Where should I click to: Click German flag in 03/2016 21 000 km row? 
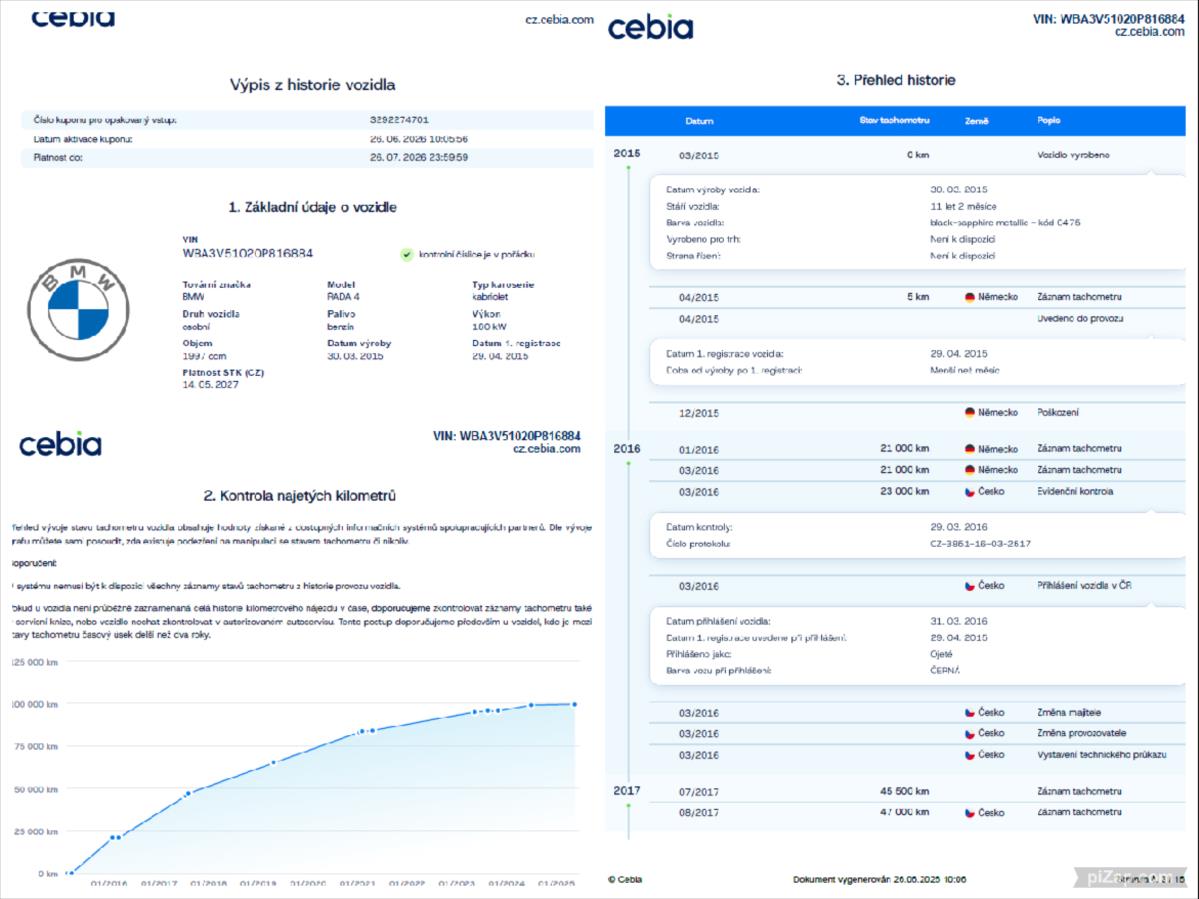pos(970,469)
